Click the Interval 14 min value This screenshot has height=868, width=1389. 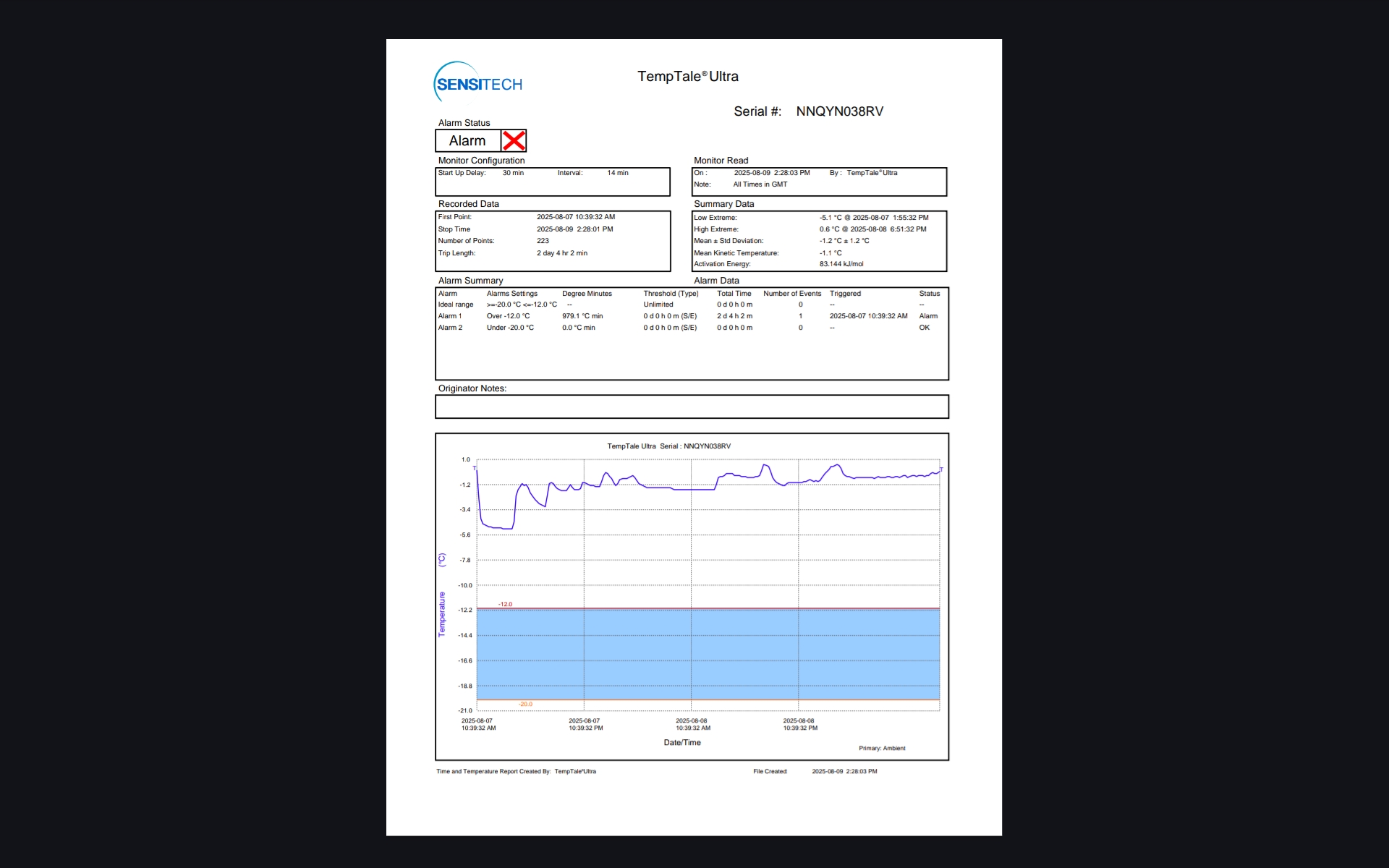point(617,173)
